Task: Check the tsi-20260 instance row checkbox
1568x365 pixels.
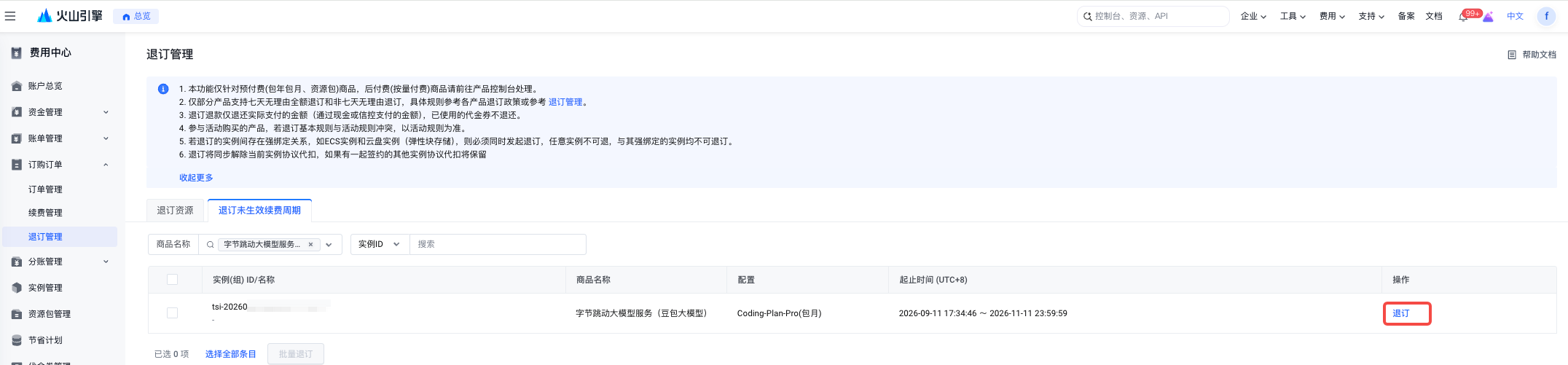Action: click(x=173, y=313)
